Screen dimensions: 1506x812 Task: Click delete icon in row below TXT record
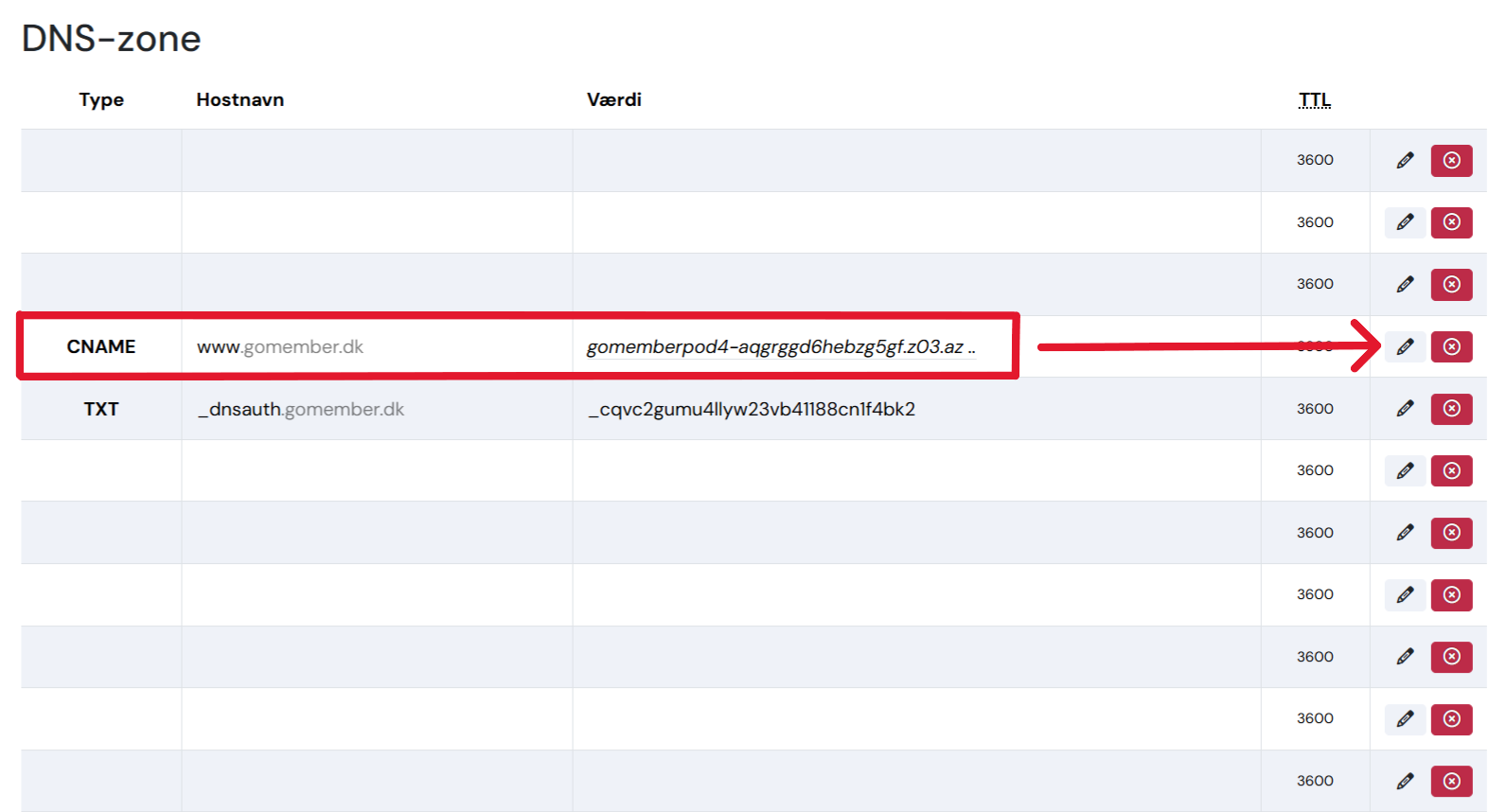click(x=1451, y=470)
